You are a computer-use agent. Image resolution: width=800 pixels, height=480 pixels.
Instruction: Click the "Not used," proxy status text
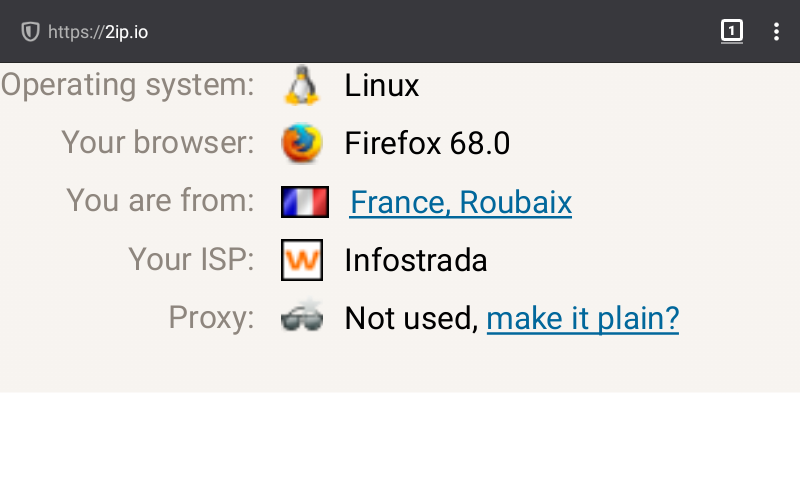[411, 319]
